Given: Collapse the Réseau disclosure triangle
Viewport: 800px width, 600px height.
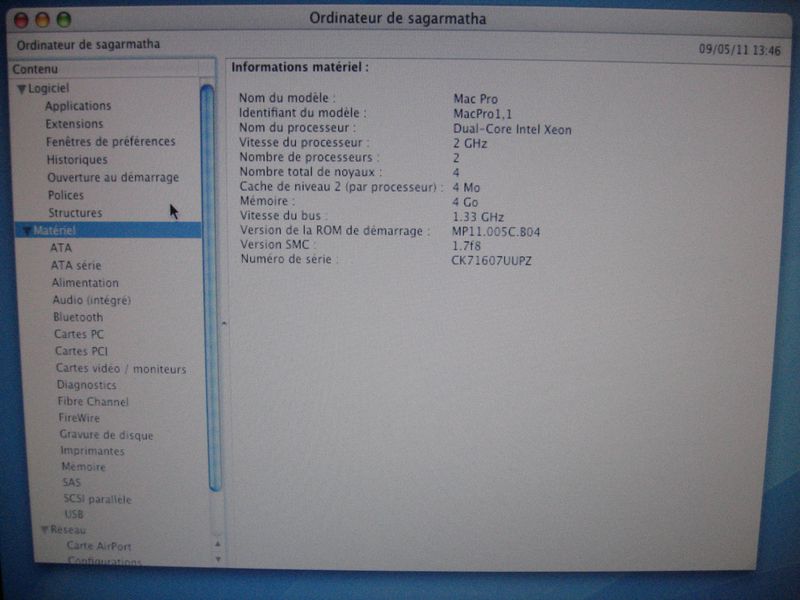Looking at the screenshot, I should click(x=44, y=530).
